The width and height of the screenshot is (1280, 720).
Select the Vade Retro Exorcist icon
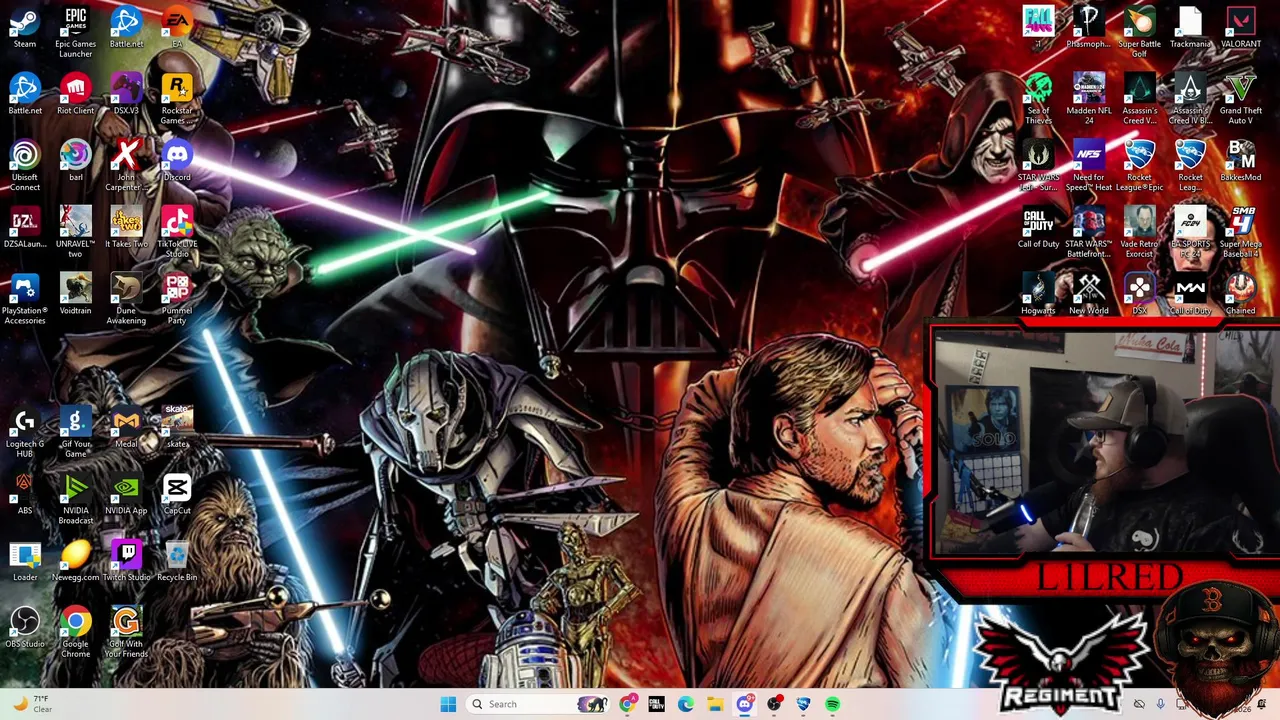(1139, 233)
